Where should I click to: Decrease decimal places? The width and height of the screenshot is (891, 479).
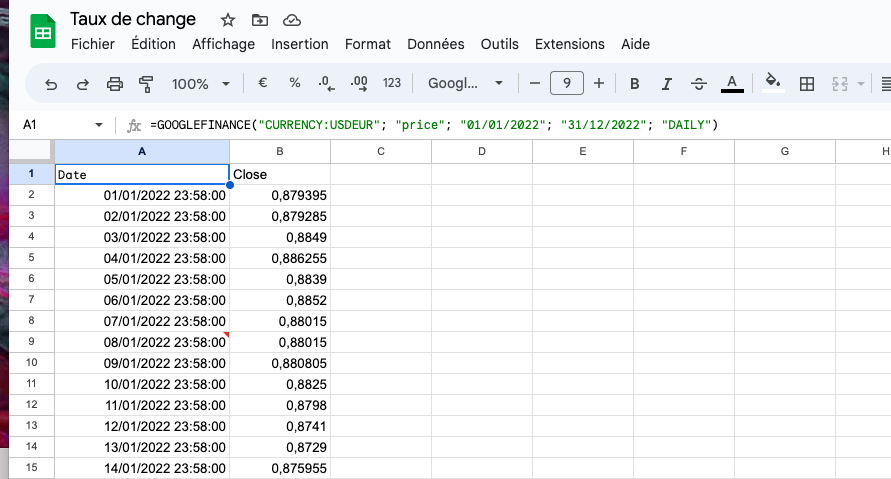click(x=326, y=84)
